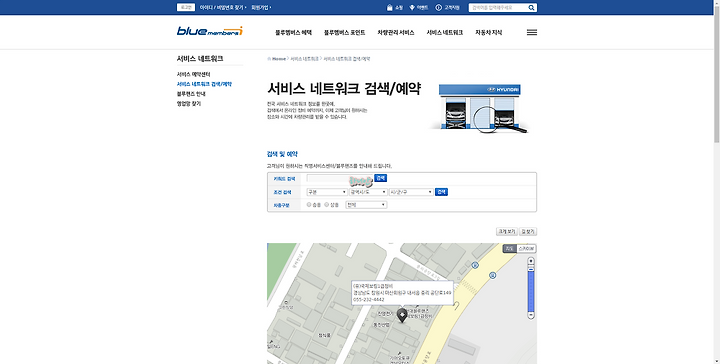Viewport: 720px width, 364px height.
Task: Open the 광역시/도 province dropdown
Action: click(368, 192)
